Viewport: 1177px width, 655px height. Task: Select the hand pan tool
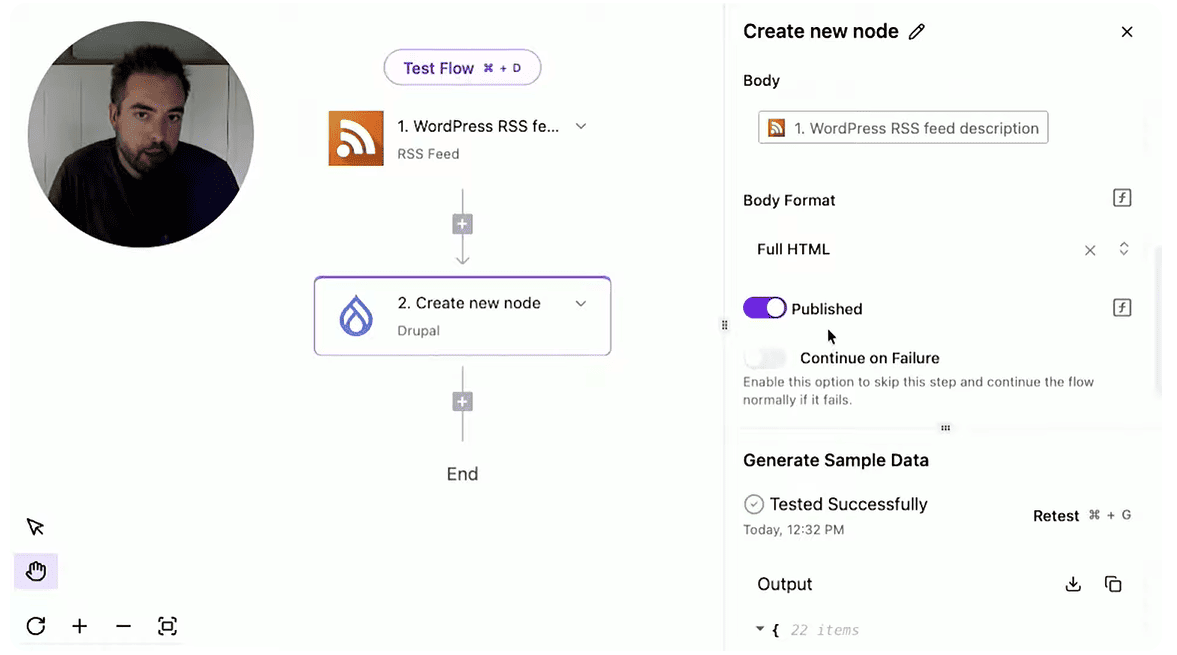pyautogui.click(x=36, y=570)
